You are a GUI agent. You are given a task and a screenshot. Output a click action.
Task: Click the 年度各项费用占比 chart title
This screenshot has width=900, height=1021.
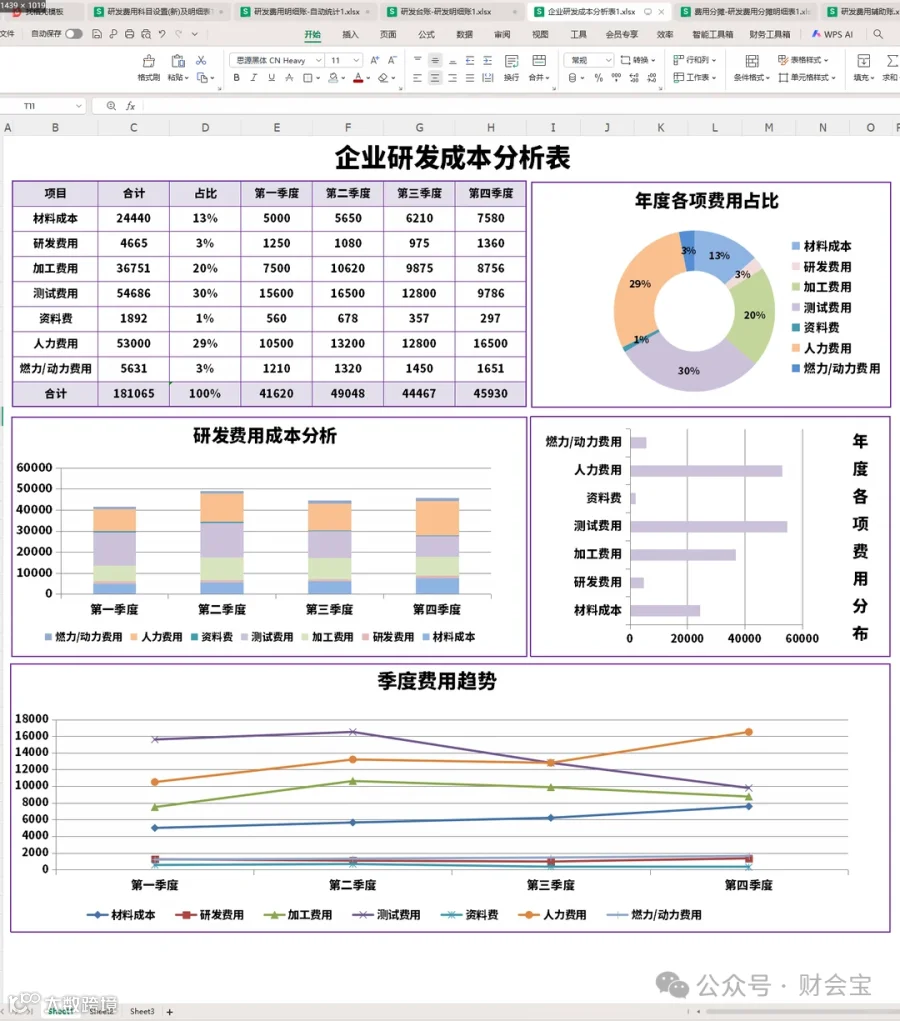(707, 201)
